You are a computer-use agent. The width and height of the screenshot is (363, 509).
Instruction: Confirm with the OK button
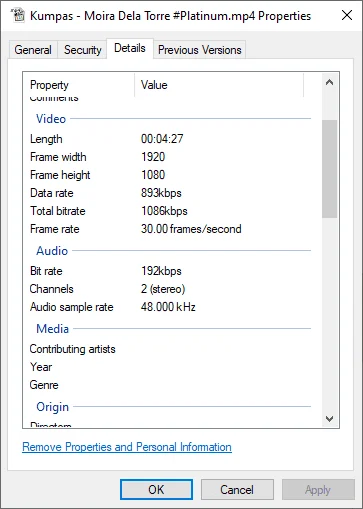click(156, 490)
